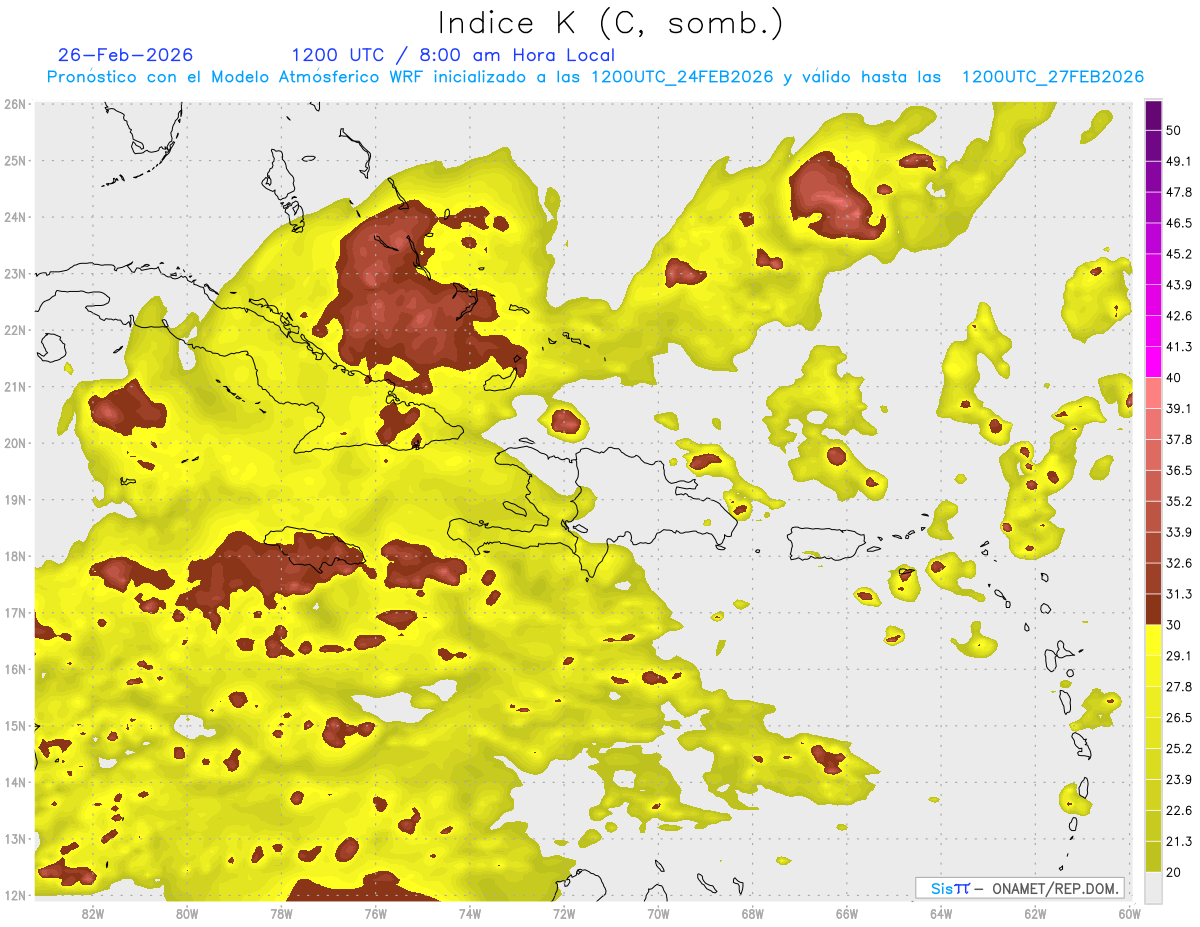Click the legend value '41.3'
The height and width of the screenshot is (927, 1200).
pos(1179,348)
